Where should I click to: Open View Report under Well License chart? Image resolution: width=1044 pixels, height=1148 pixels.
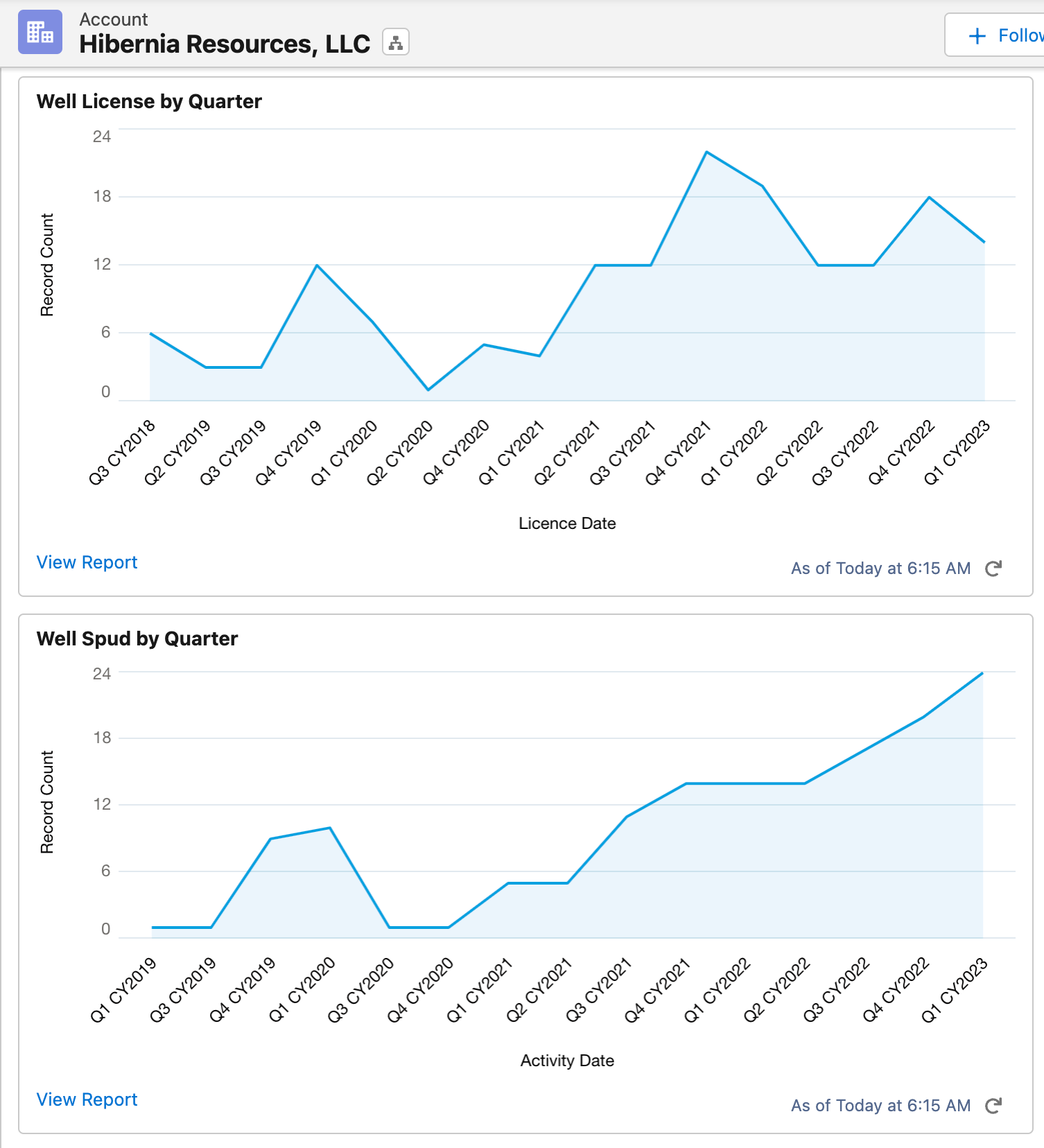pyautogui.click(x=87, y=562)
